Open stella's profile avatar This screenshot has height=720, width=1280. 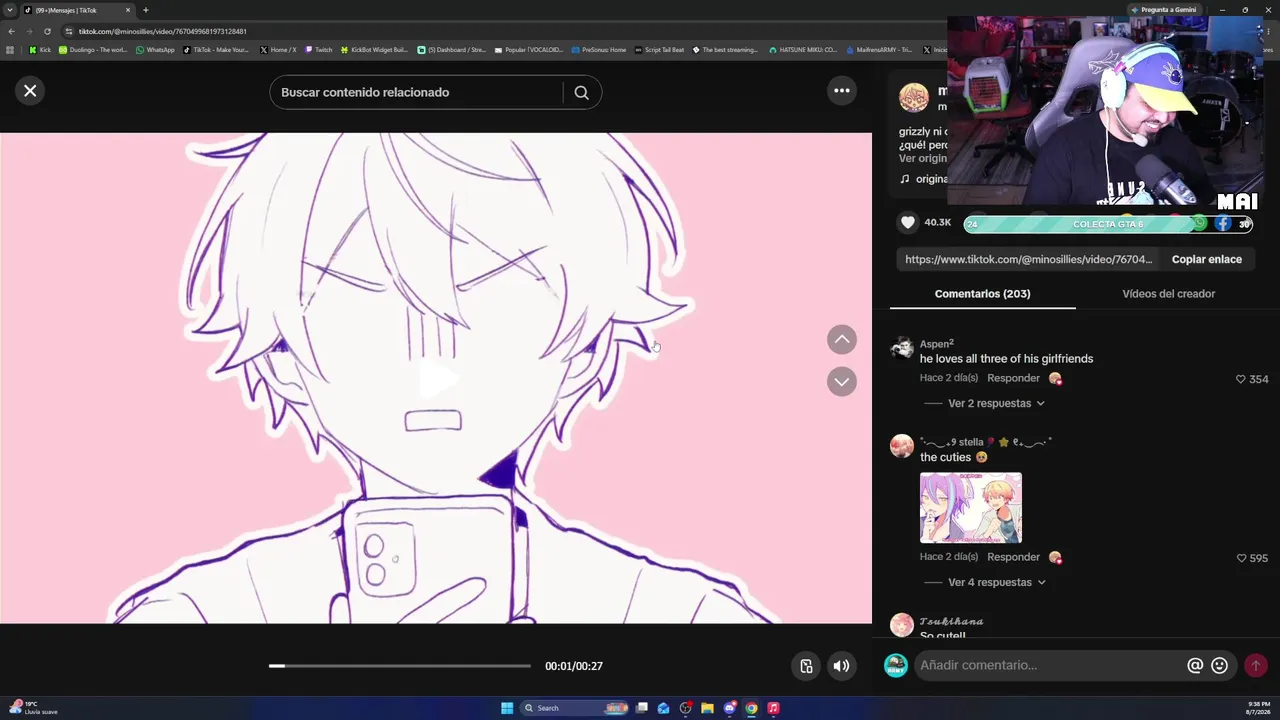pos(902,446)
